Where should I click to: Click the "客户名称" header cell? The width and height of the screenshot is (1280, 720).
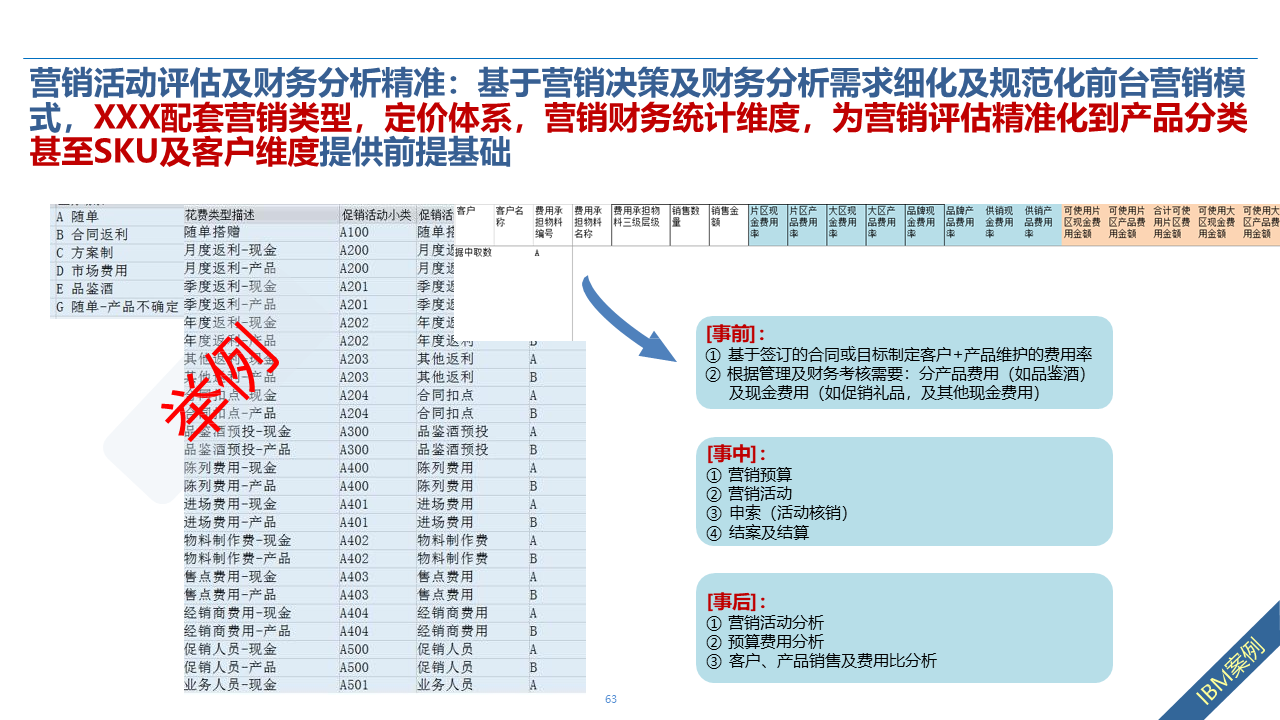513,224
